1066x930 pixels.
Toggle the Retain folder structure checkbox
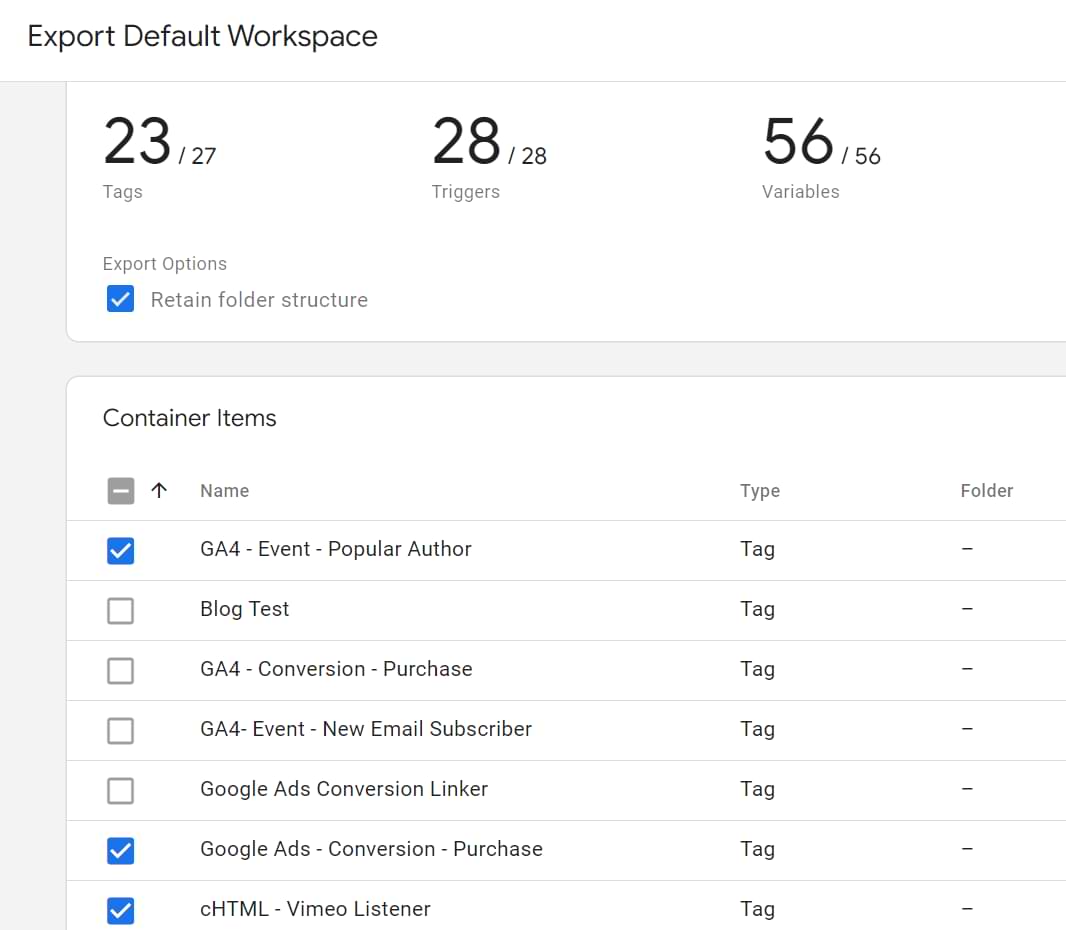(x=120, y=299)
